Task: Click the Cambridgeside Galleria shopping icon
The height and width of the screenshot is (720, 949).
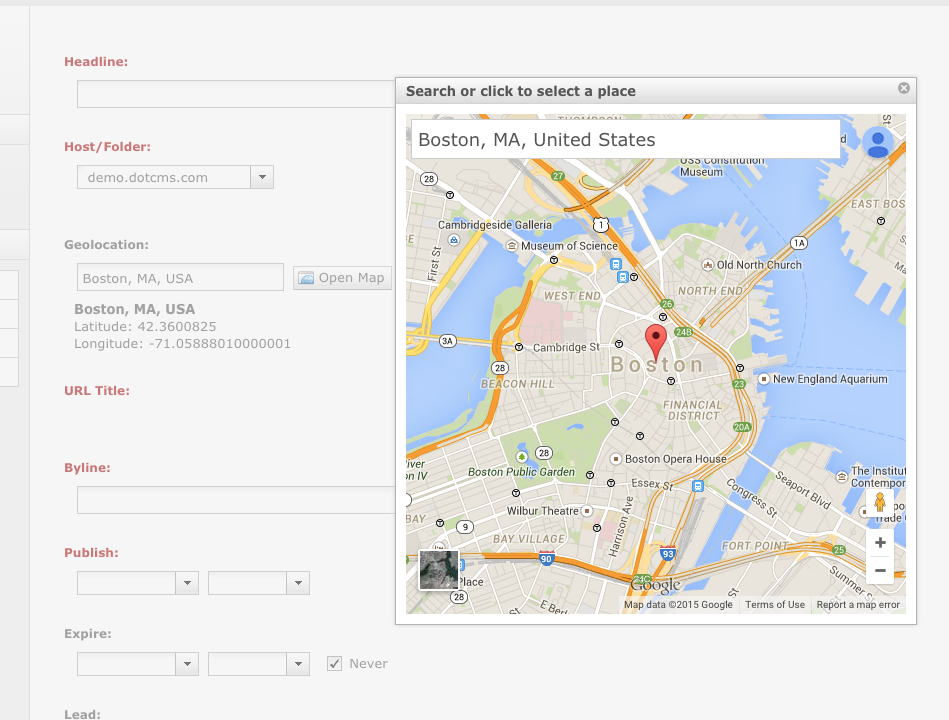Action: tap(453, 240)
